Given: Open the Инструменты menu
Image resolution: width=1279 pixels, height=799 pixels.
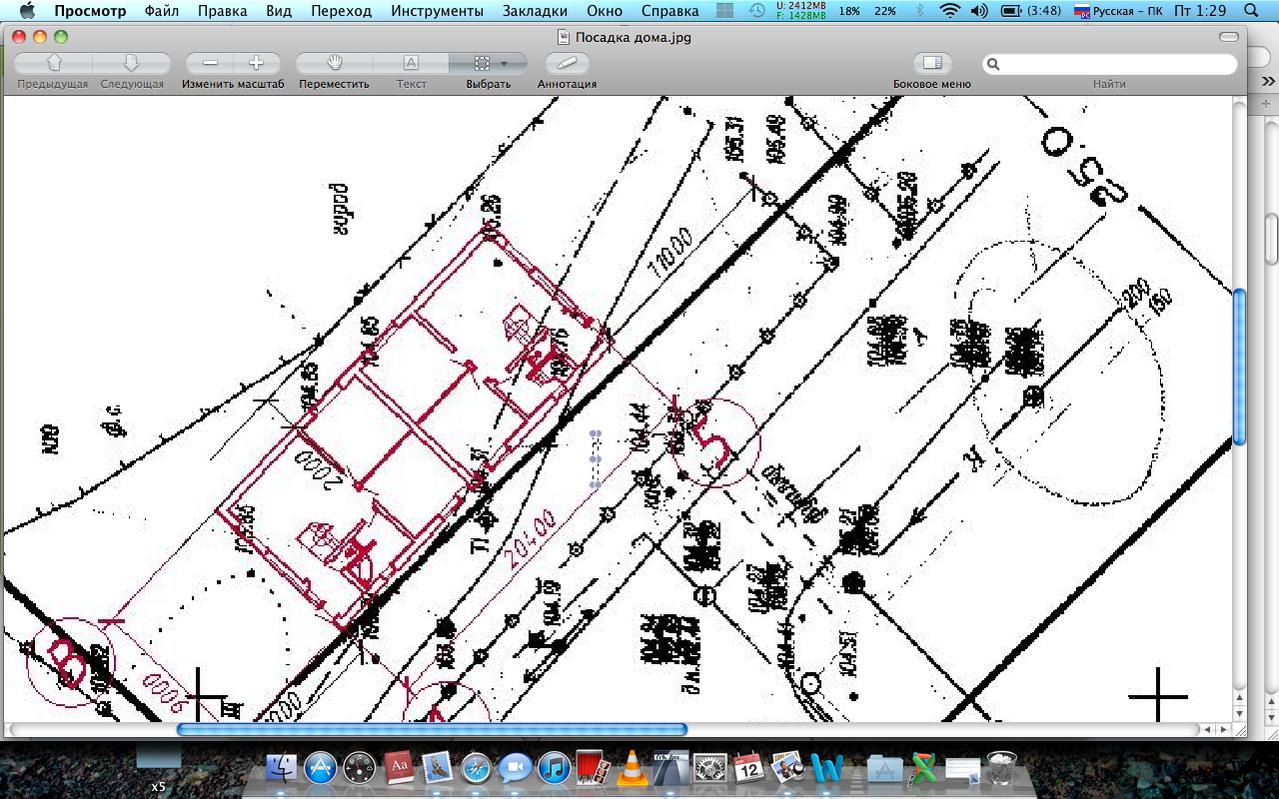Looking at the screenshot, I should 437,11.
